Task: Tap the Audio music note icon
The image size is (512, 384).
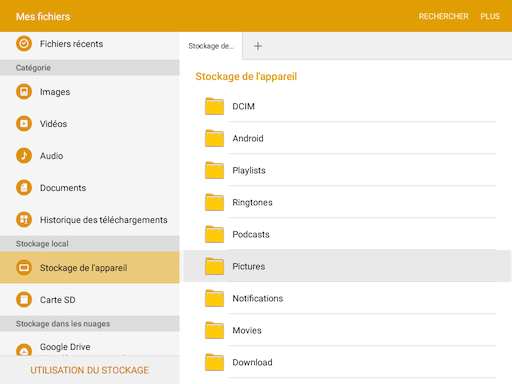Action: pyautogui.click(x=24, y=156)
